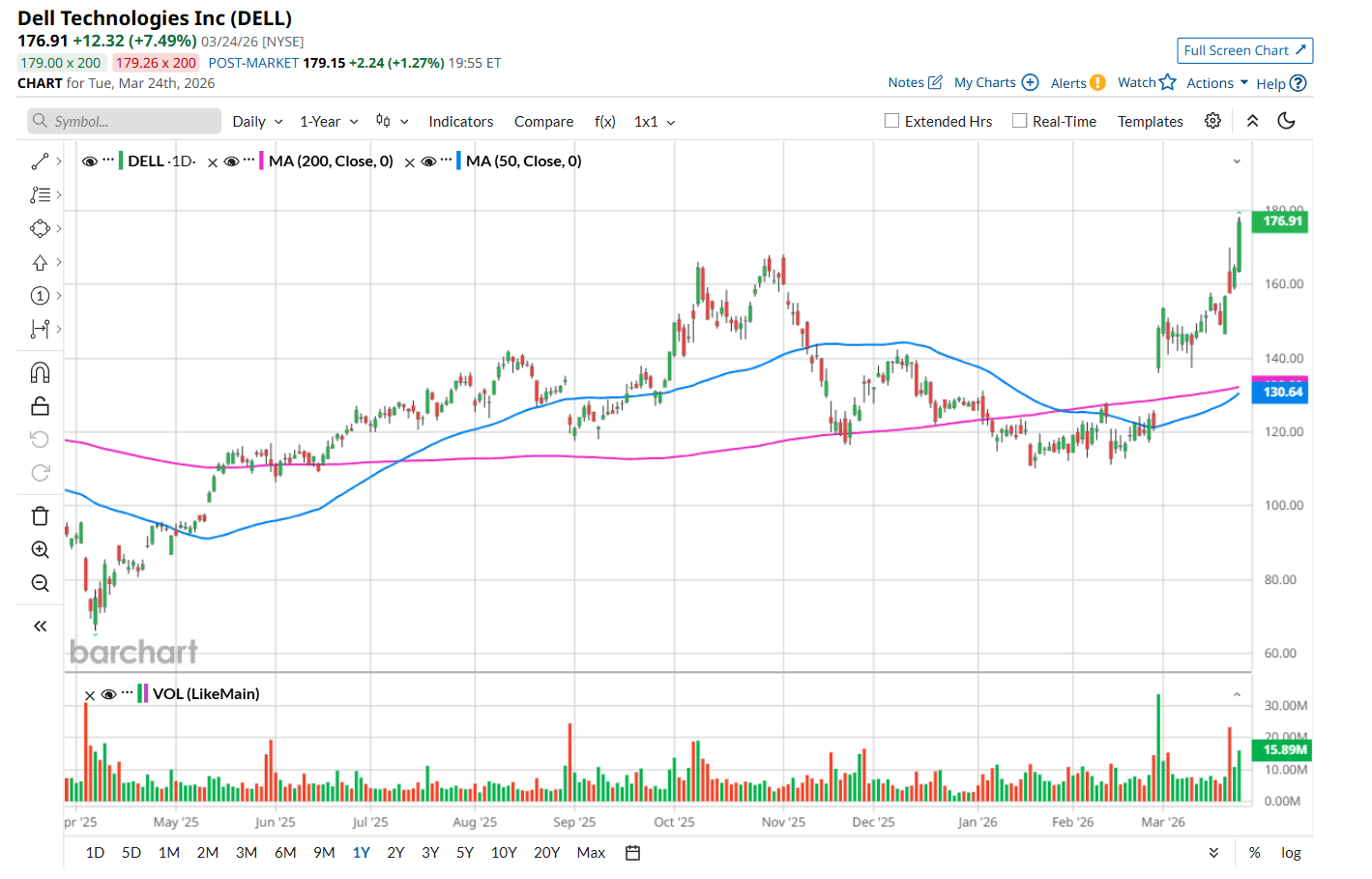Click the zoom in magnifier icon
This screenshot has width=1372, height=879.
(x=40, y=549)
